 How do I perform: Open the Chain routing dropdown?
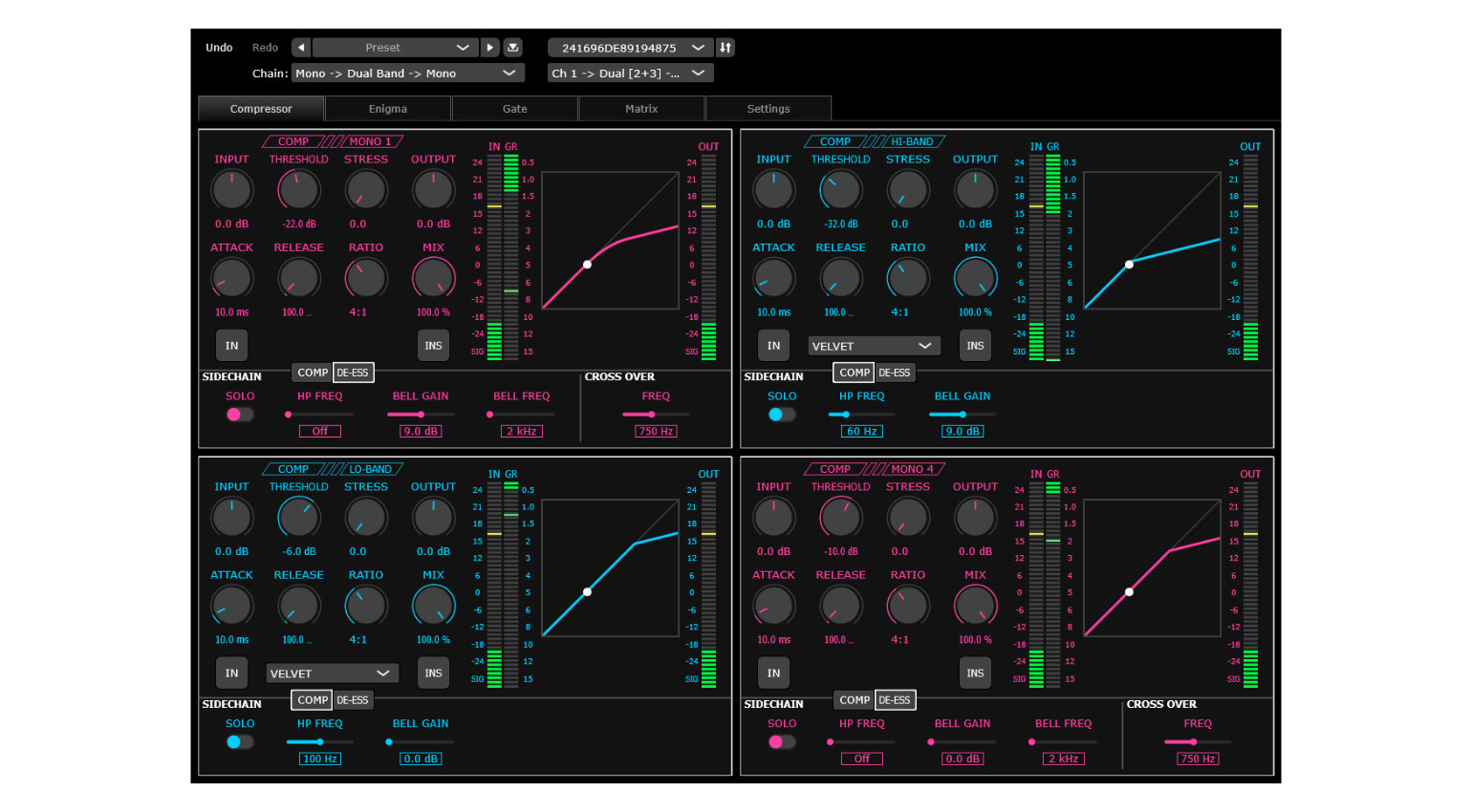coord(407,74)
